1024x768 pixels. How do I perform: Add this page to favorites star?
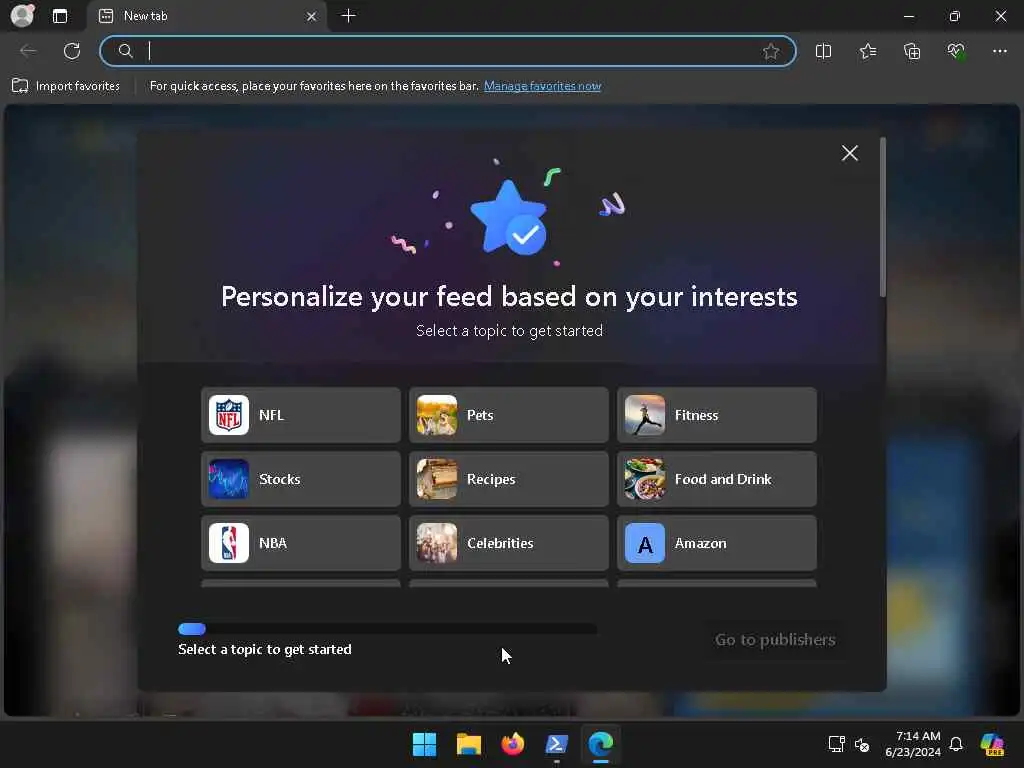pyautogui.click(x=771, y=51)
